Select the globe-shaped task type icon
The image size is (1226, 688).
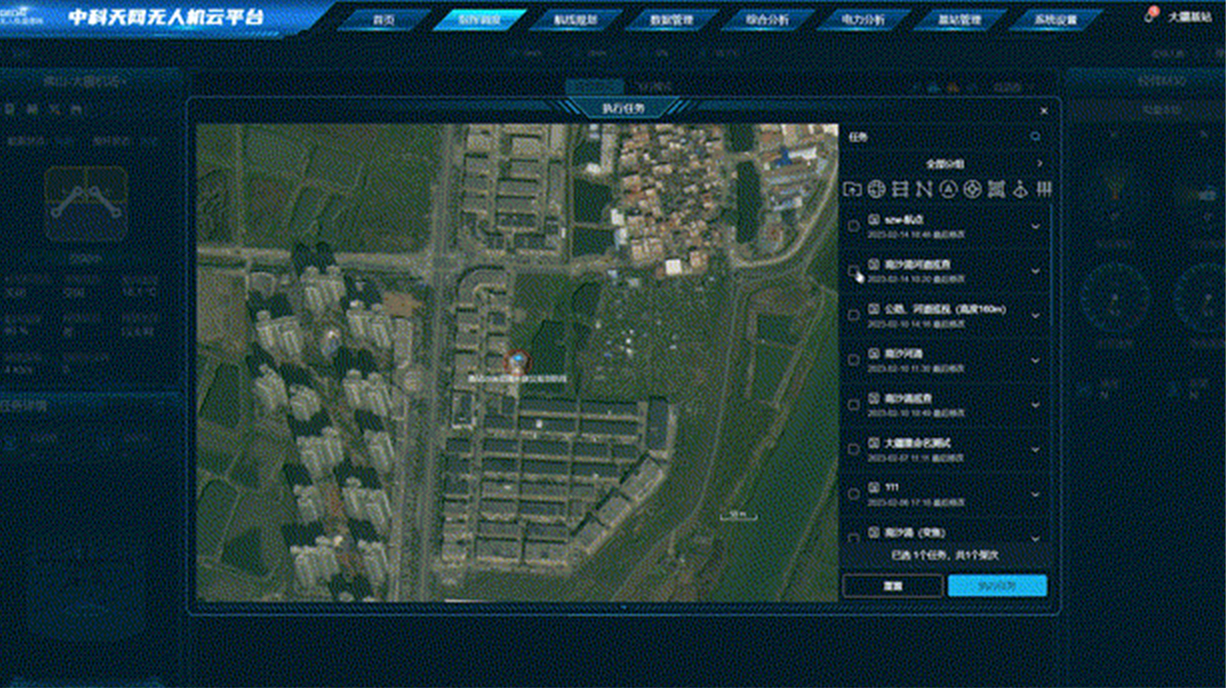point(876,189)
